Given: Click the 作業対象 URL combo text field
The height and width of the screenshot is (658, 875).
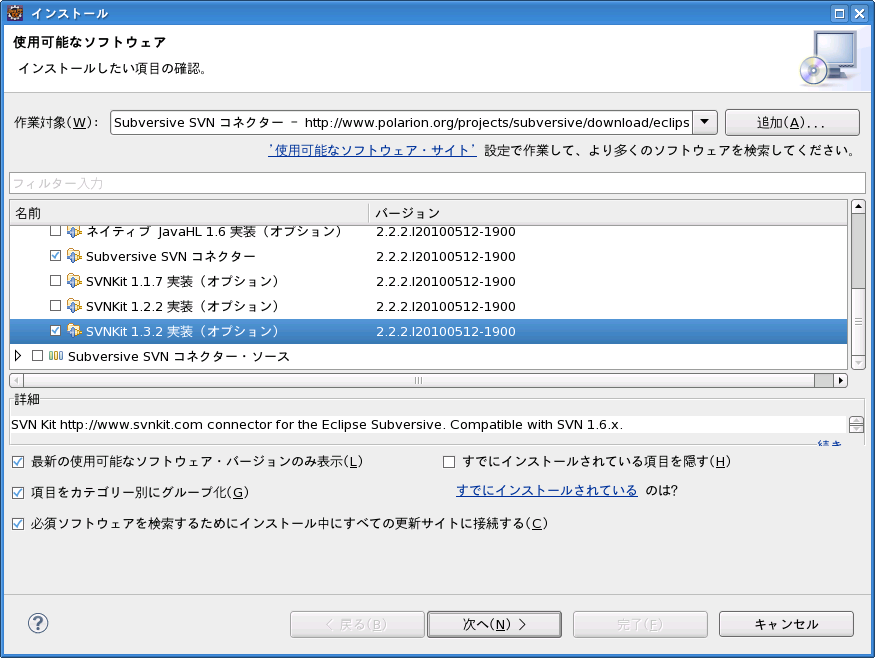Looking at the screenshot, I should [401, 122].
